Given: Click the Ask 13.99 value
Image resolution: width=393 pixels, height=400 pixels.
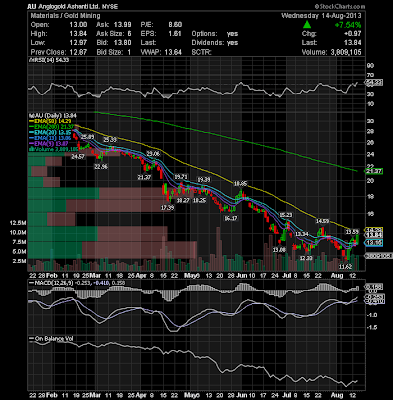Looking at the screenshot, I should pyautogui.click(x=123, y=25).
